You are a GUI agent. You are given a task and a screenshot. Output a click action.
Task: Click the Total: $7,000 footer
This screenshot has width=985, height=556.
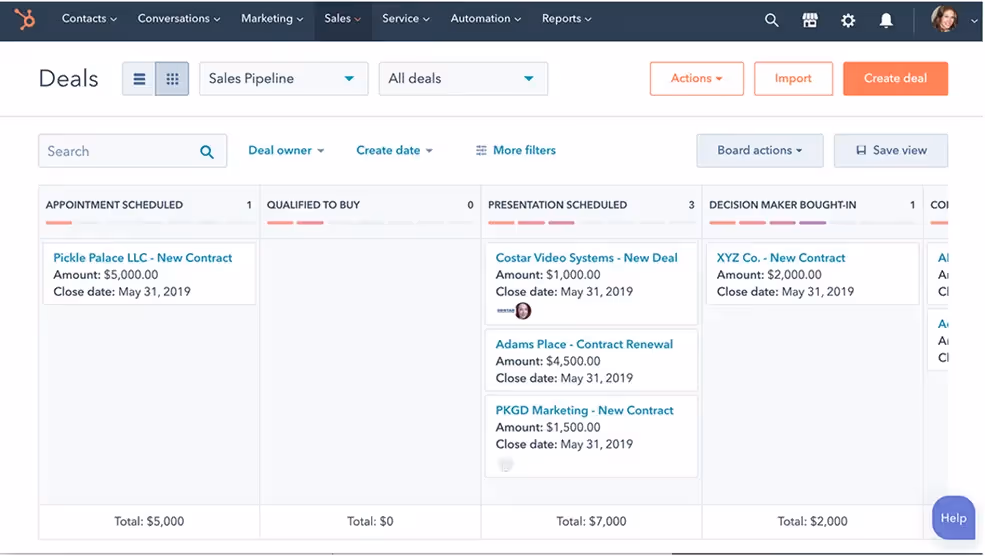(x=591, y=521)
